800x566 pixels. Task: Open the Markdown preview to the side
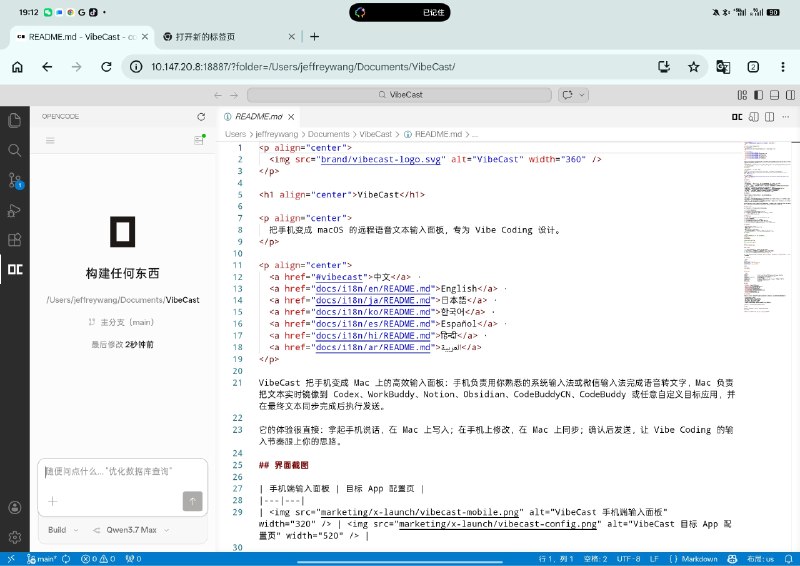(754, 117)
